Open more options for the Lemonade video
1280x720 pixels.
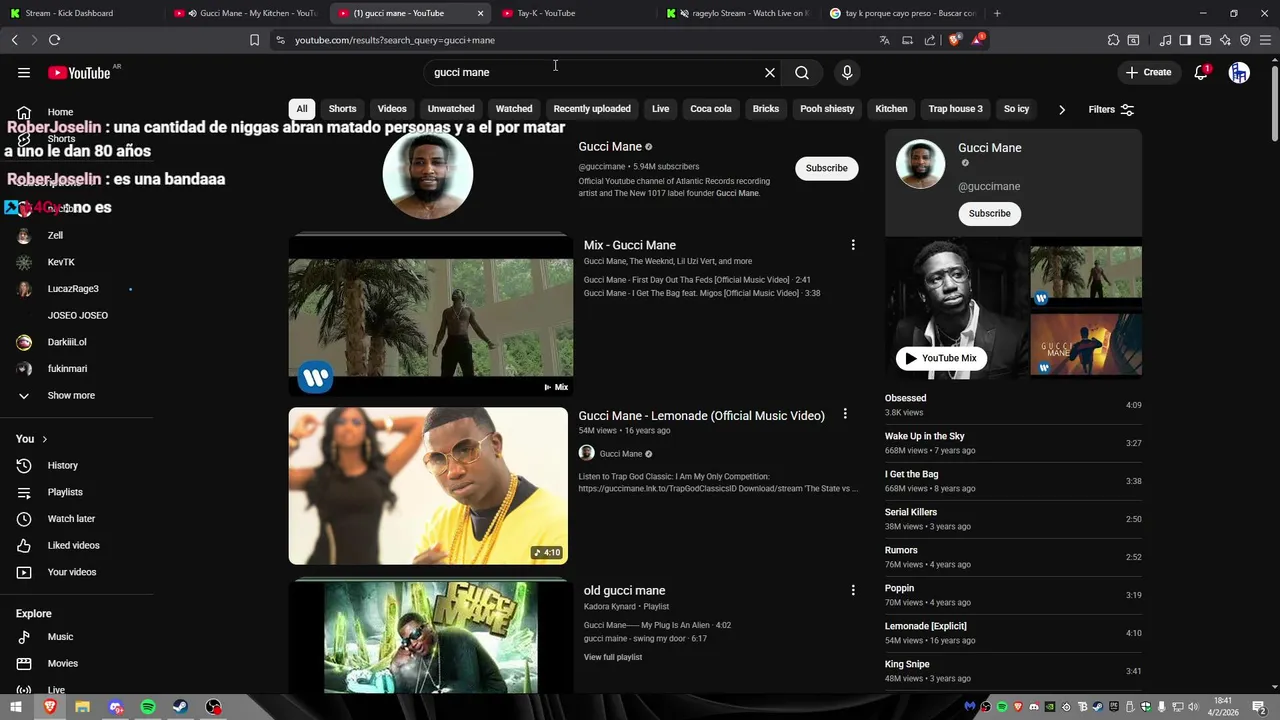tap(845, 414)
